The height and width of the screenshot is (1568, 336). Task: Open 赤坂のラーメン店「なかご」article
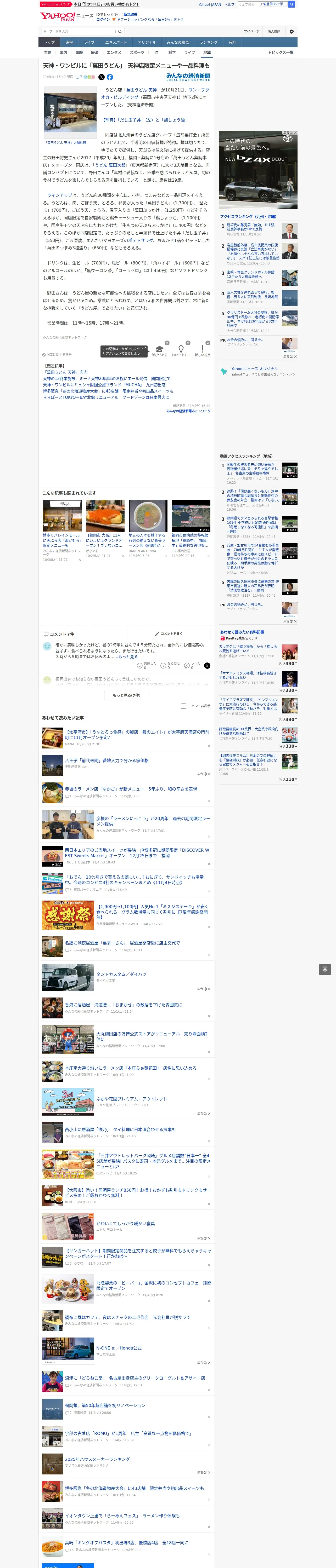[x=131, y=789]
